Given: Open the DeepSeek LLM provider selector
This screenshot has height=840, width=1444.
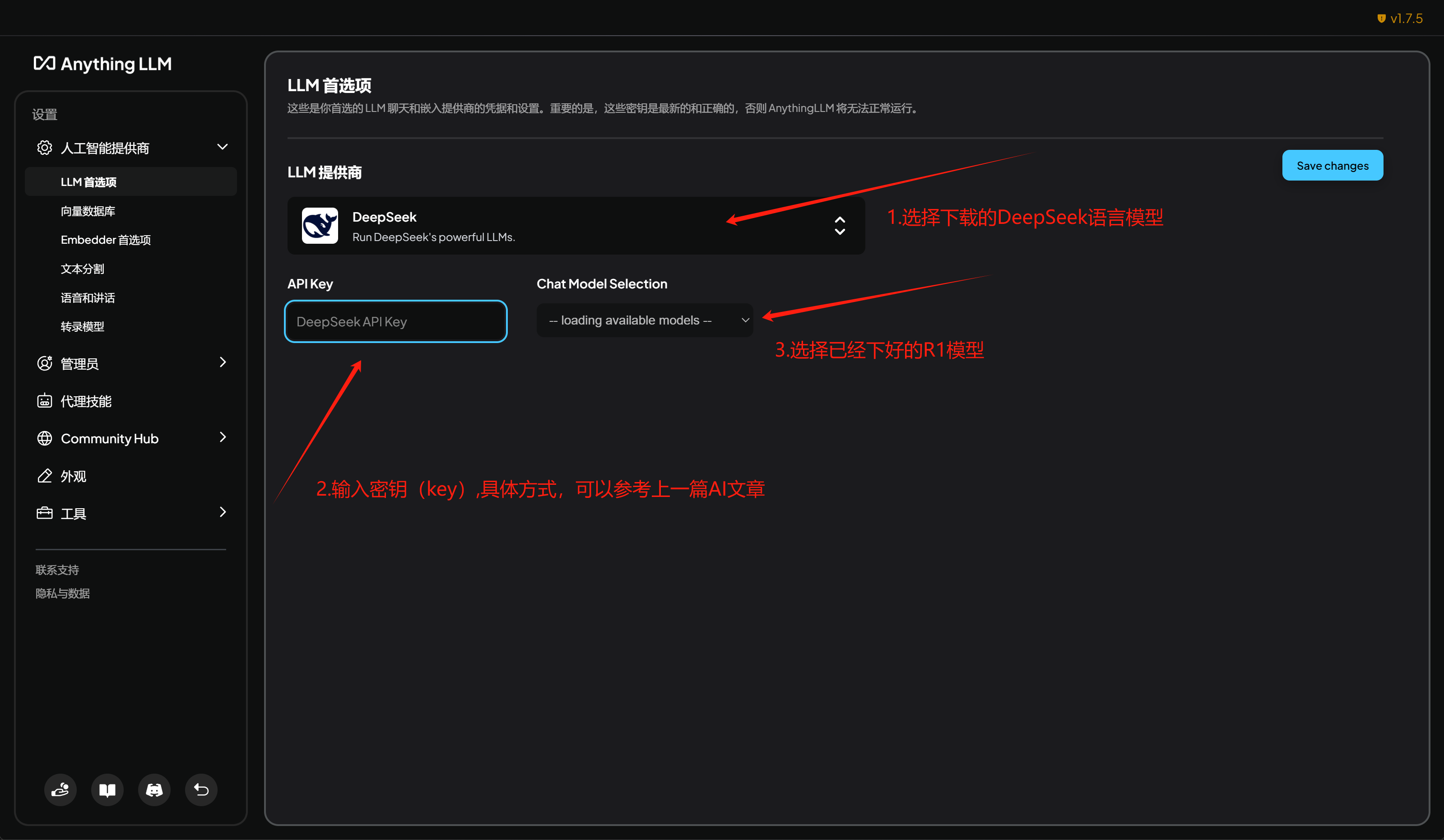Looking at the screenshot, I should coord(576,226).
